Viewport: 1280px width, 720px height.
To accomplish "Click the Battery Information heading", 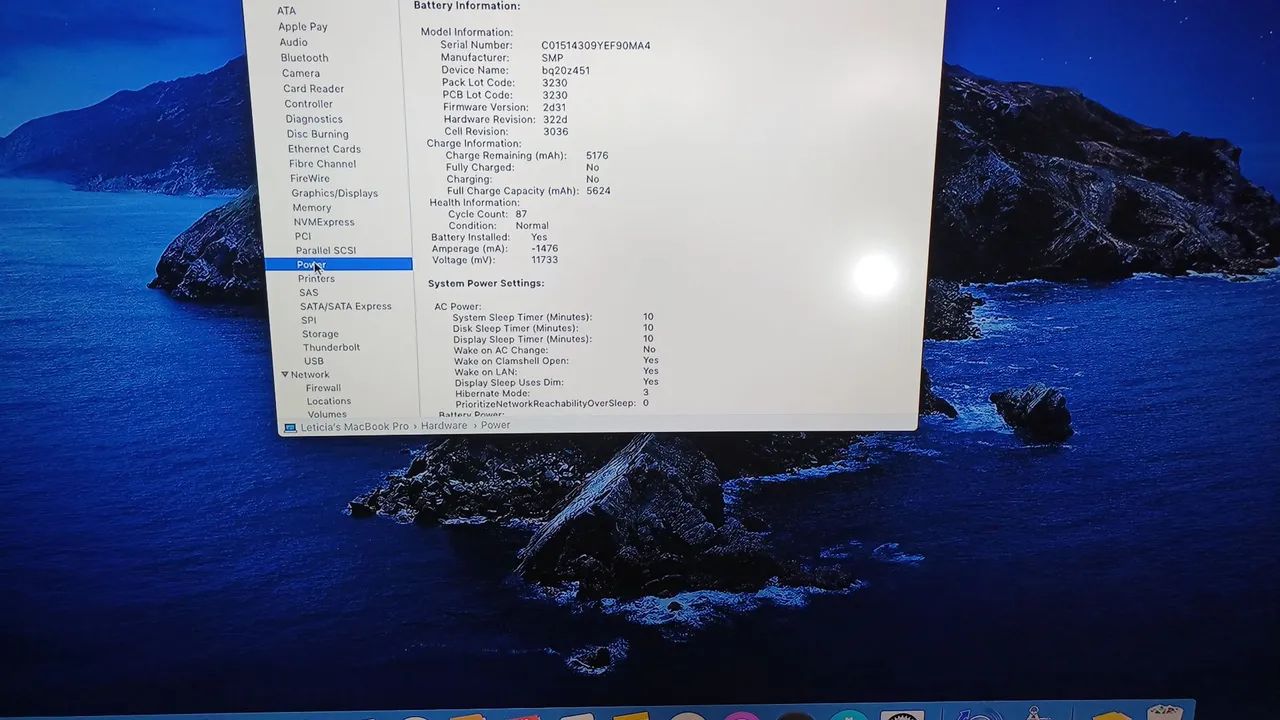I will point(467,6).
